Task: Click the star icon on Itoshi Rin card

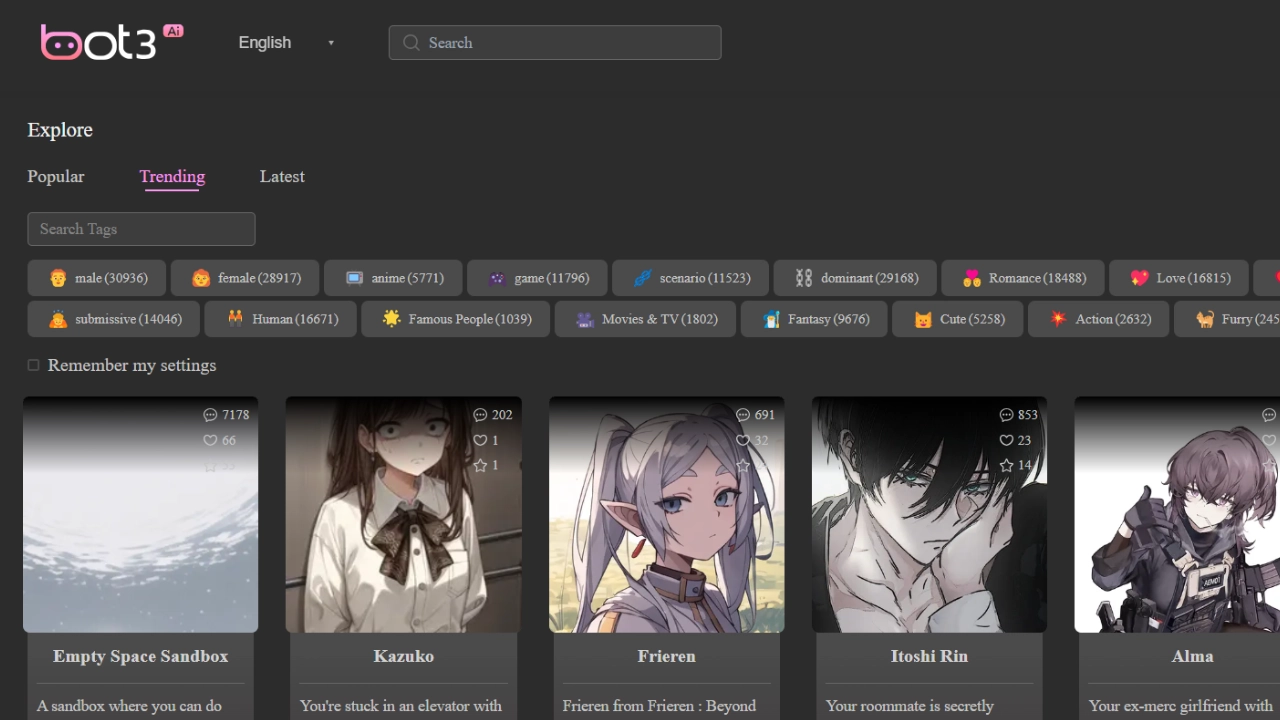Action: click(1006, 465)
